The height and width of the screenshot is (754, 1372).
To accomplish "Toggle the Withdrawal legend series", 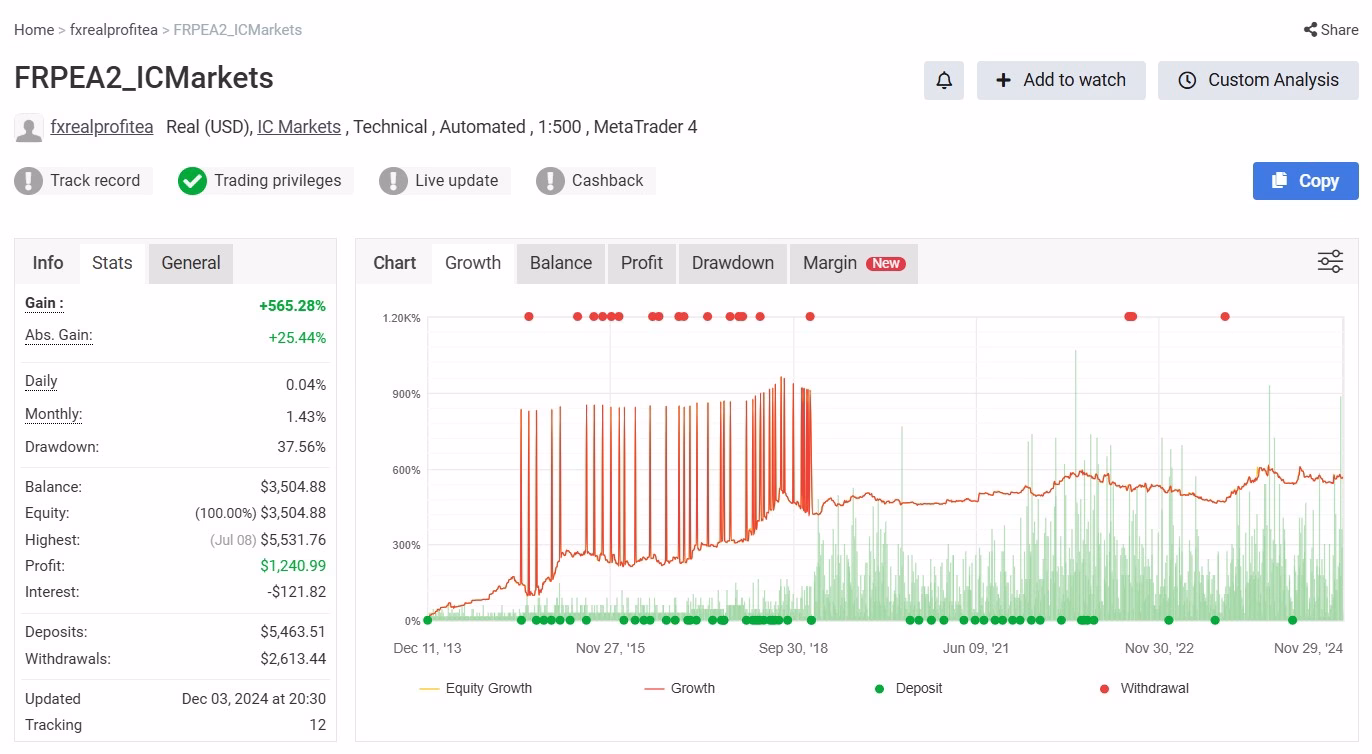I will (1144, 688).
